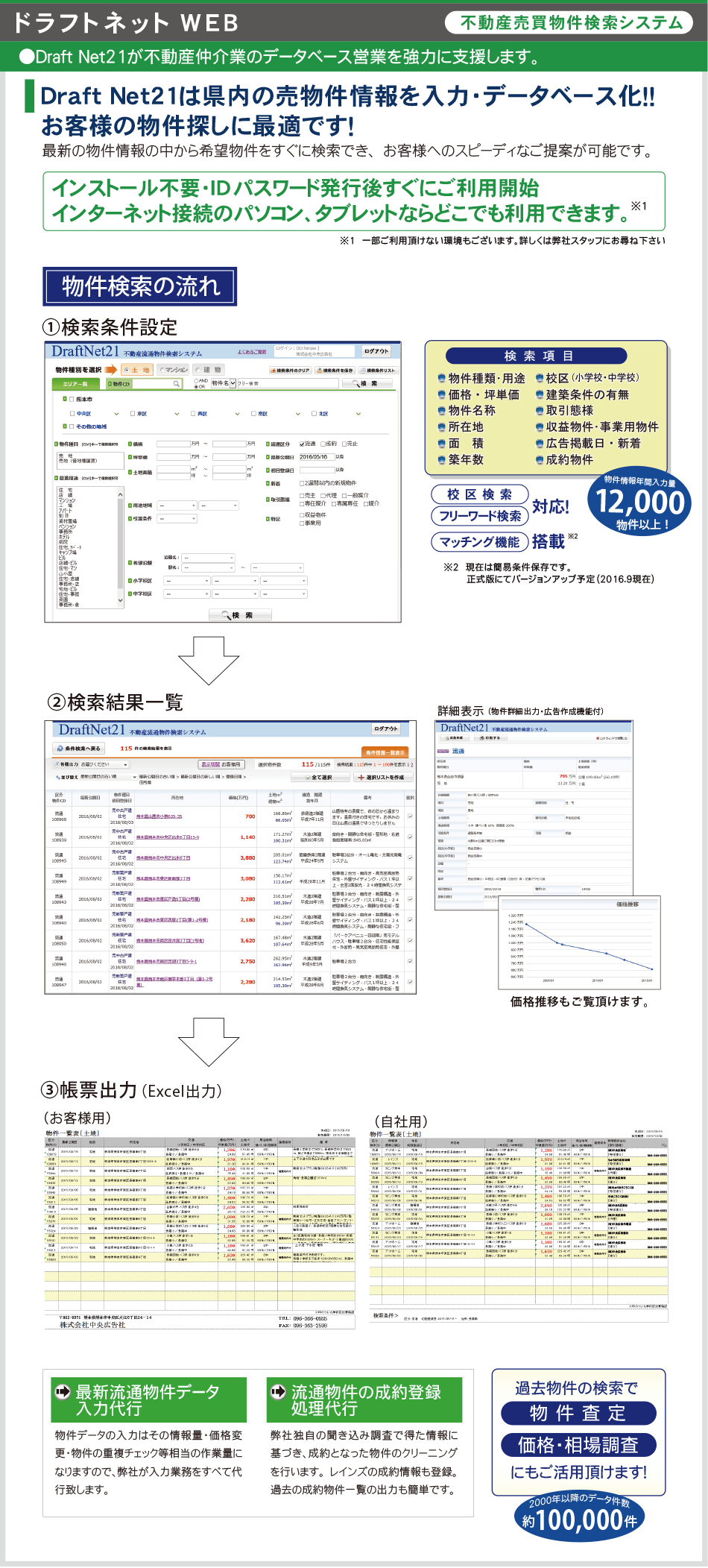Image resolution: width=708 pixels, height=1568 pixels.
Task: Click the 自社用 report sheet thumbnail
Action: coord(519,1227)
